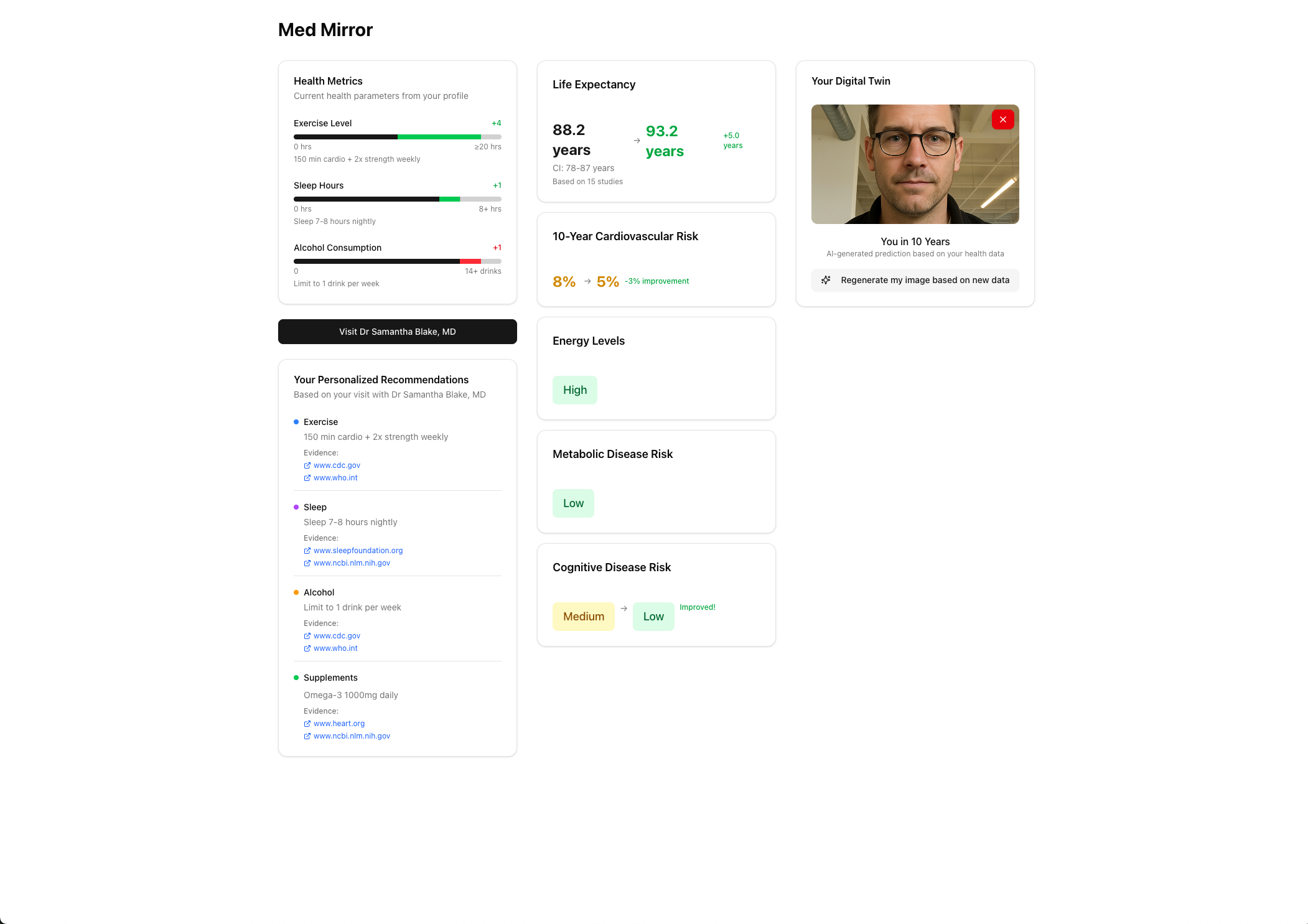
Task: Click the Sleep Hours progress bar
Action: [397, 199]
